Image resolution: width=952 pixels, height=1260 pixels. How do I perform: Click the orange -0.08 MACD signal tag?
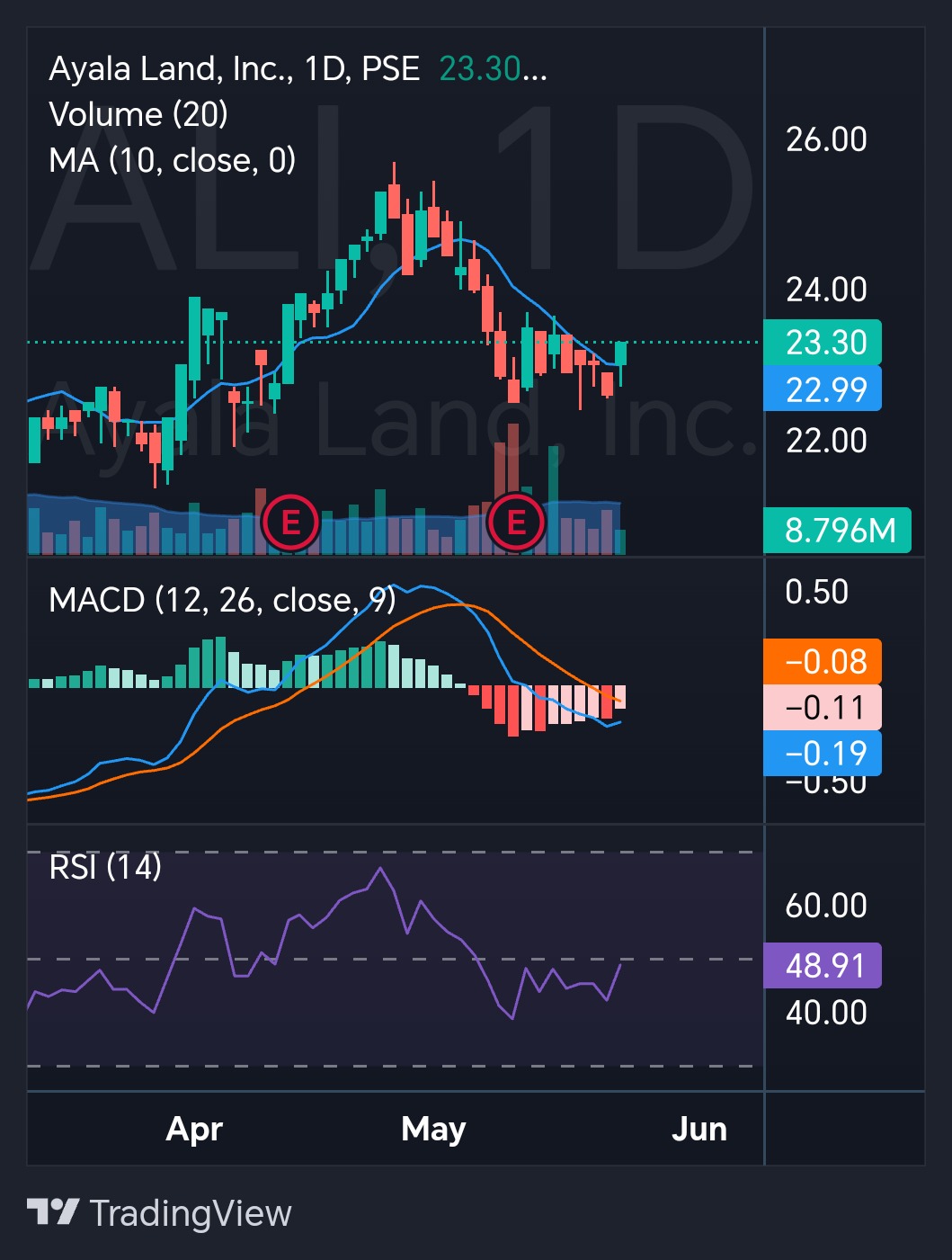pos(823,662)
